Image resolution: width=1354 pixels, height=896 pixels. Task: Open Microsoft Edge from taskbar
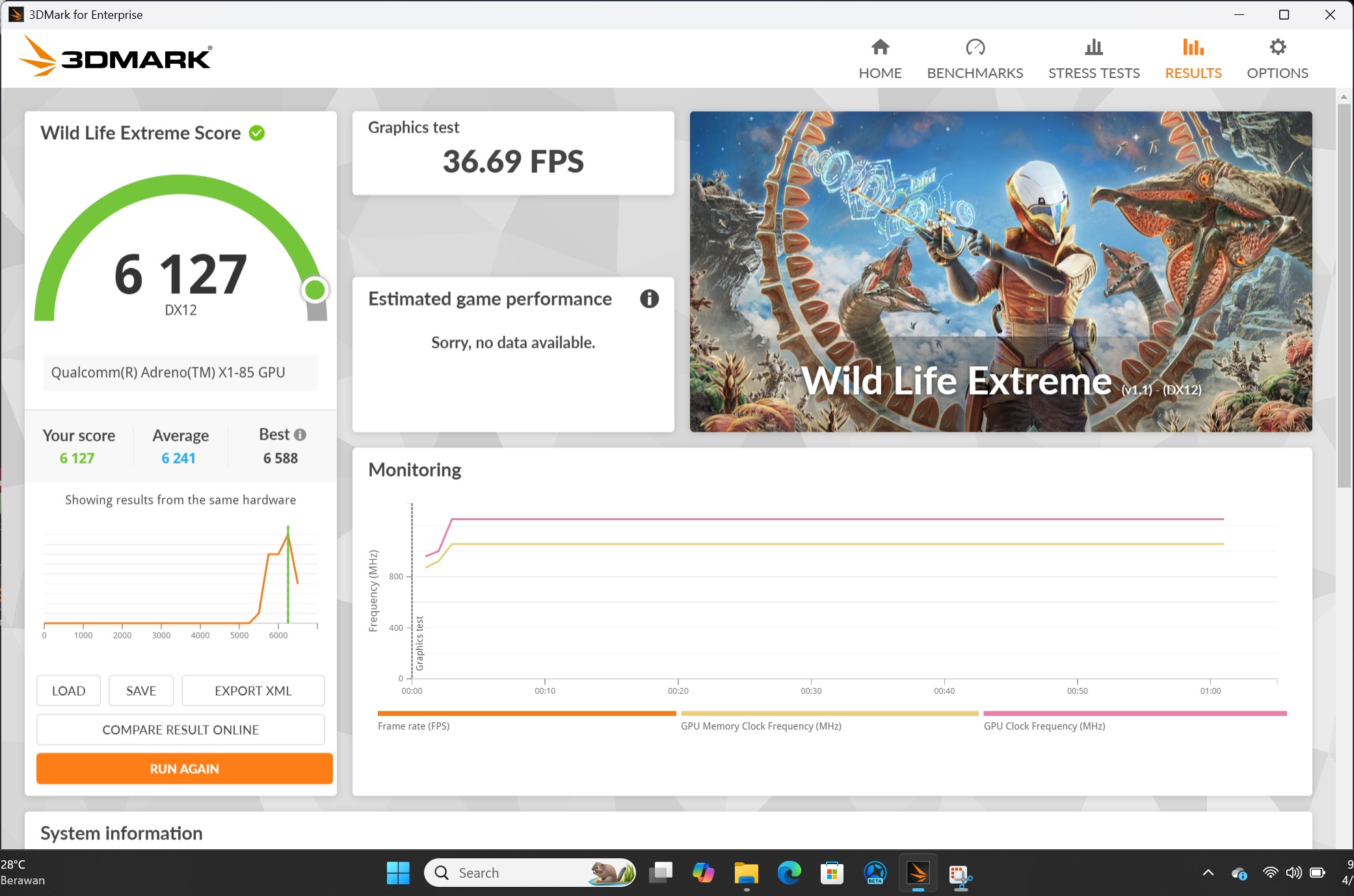pos(790,873)
